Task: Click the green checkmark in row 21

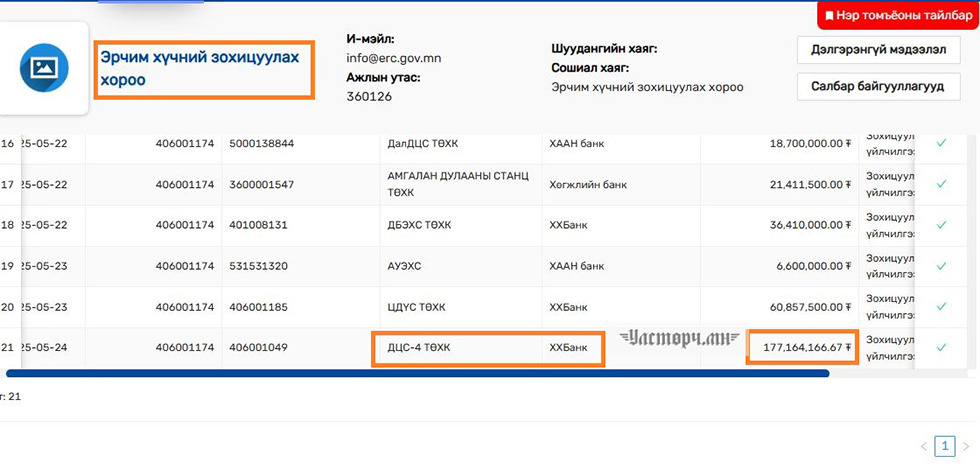Action: 941,347
